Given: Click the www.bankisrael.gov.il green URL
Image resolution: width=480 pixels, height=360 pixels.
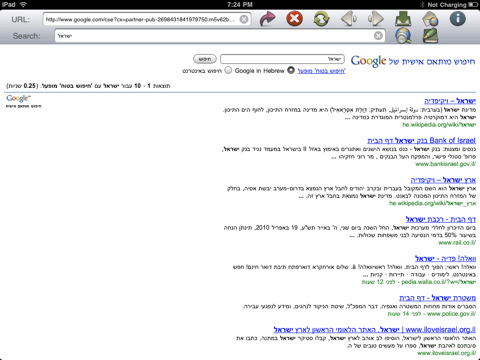Looking at the screenshot, I should point(445,164).
